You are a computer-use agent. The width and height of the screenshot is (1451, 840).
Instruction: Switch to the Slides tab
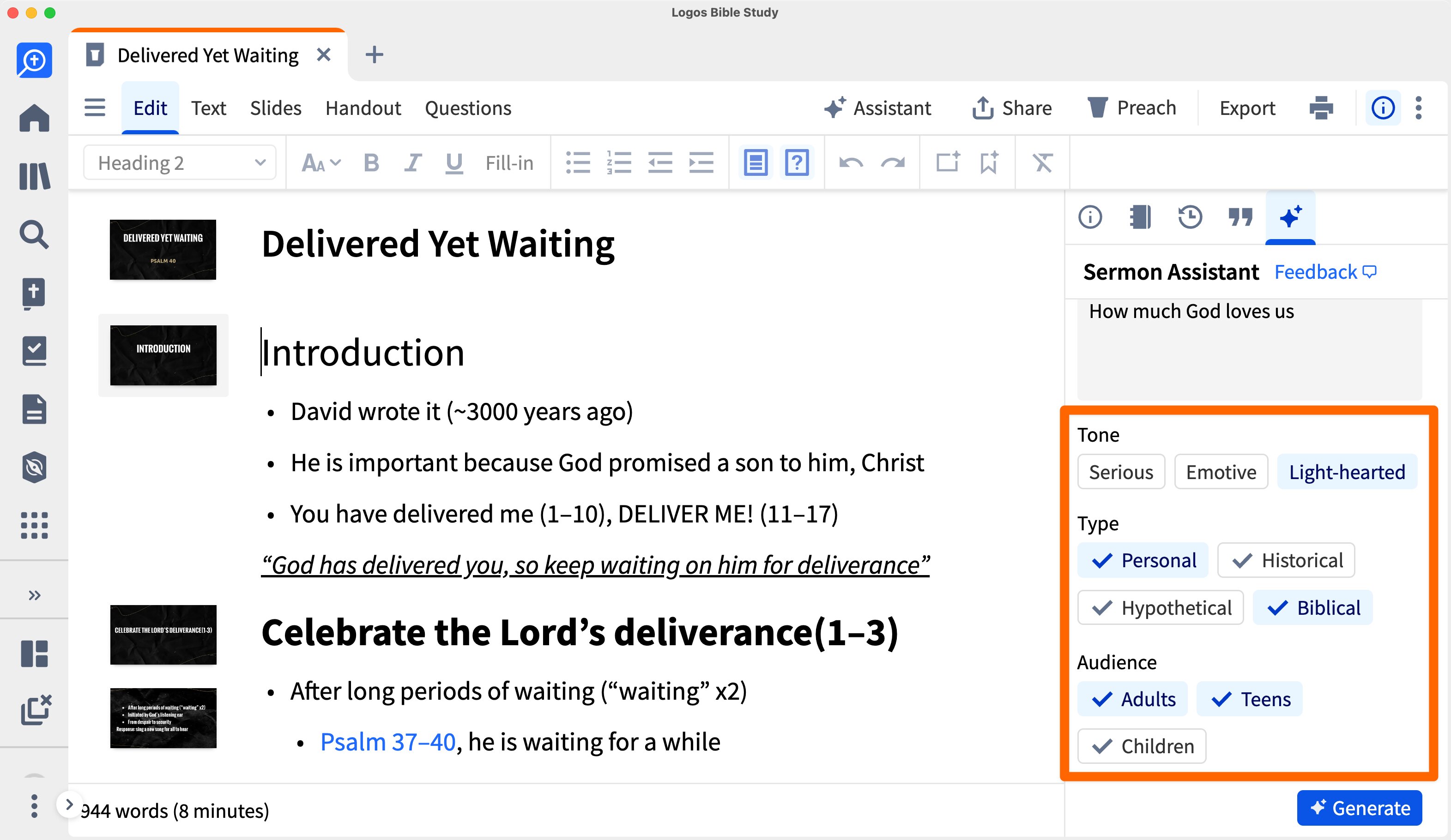[275, 108]
